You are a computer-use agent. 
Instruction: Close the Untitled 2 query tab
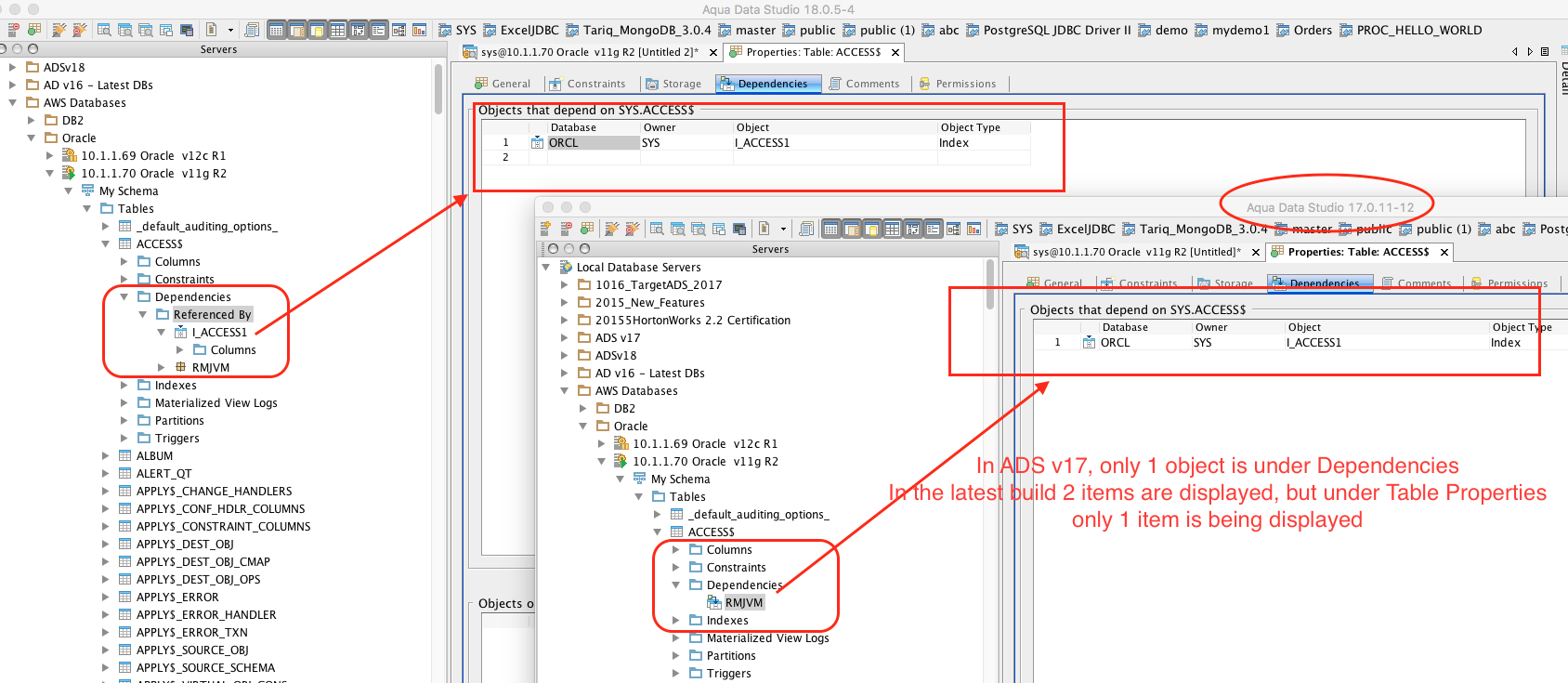point(713,53)
